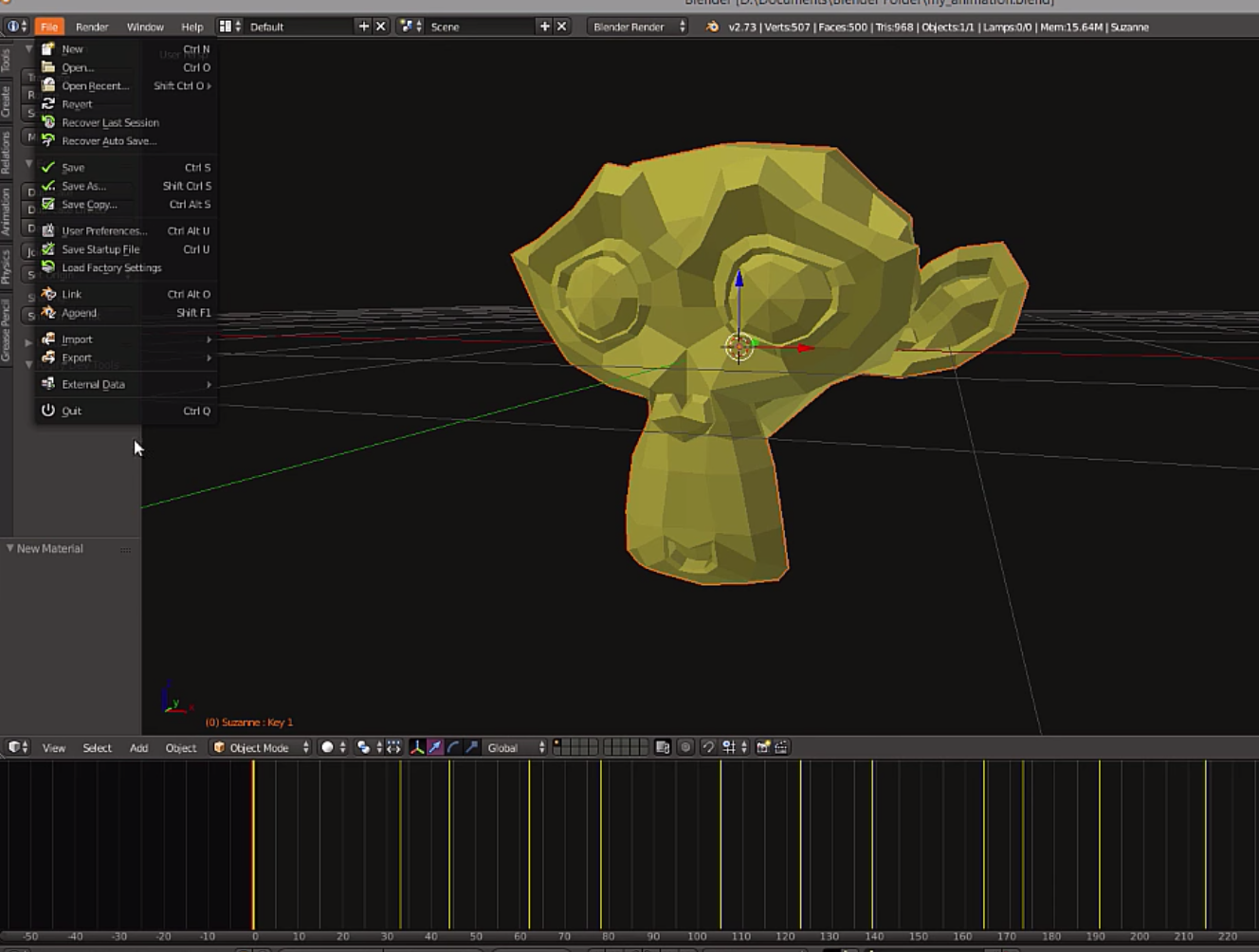Viewport: 1259px width, 952px height.
Task: Open the 3D View Object menu
Action: click(181, 747)
